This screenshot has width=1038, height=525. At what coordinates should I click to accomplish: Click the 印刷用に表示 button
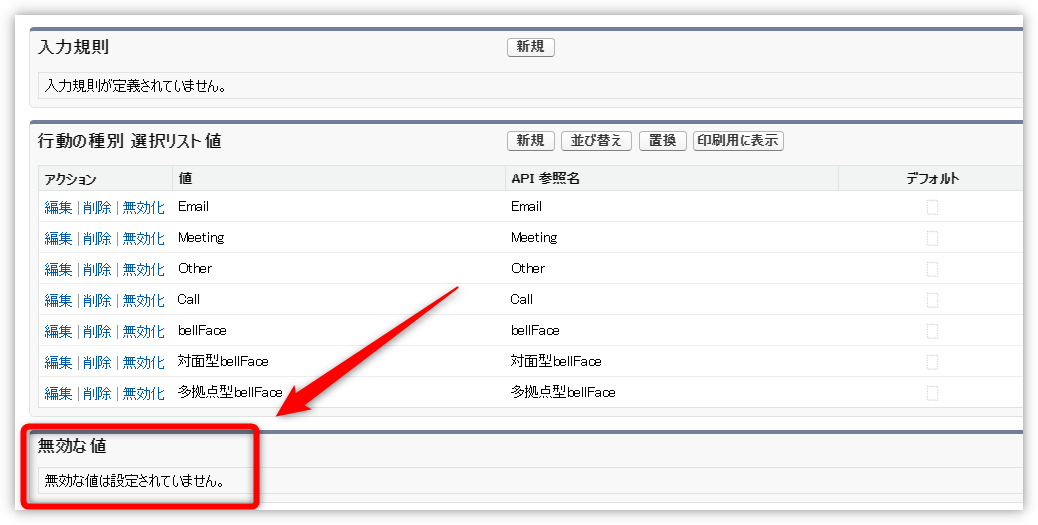[x=738, y=141]
